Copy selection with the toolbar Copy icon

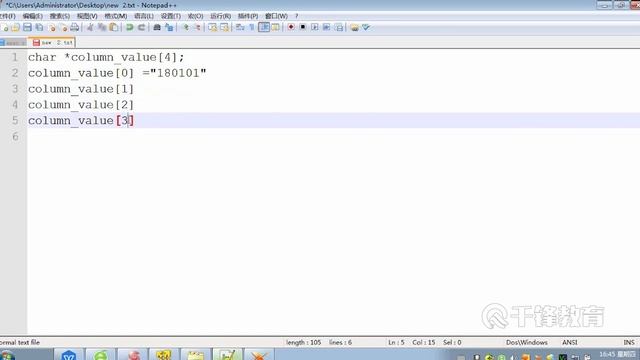[102, 27]
